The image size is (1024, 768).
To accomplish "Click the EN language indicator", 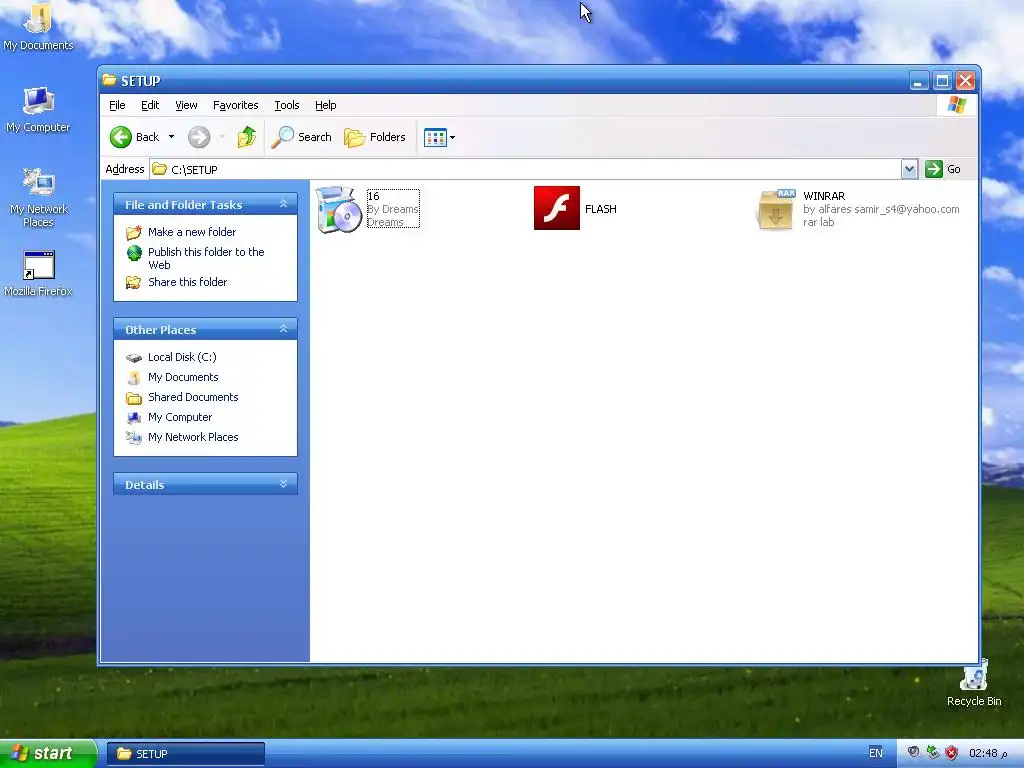I will pyautogui.click(x=875, y=753).
